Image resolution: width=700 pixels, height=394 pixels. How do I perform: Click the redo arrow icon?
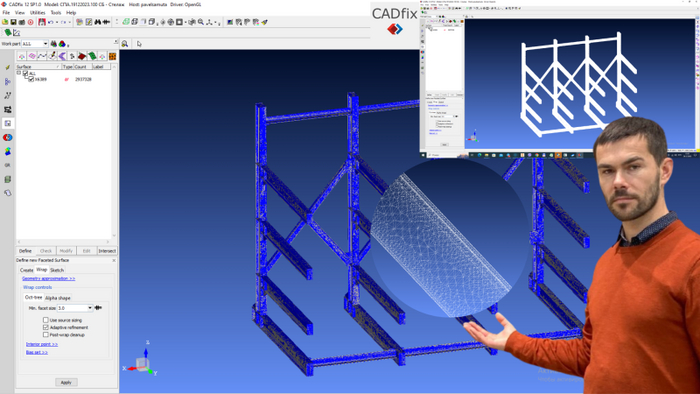(63, 22)
